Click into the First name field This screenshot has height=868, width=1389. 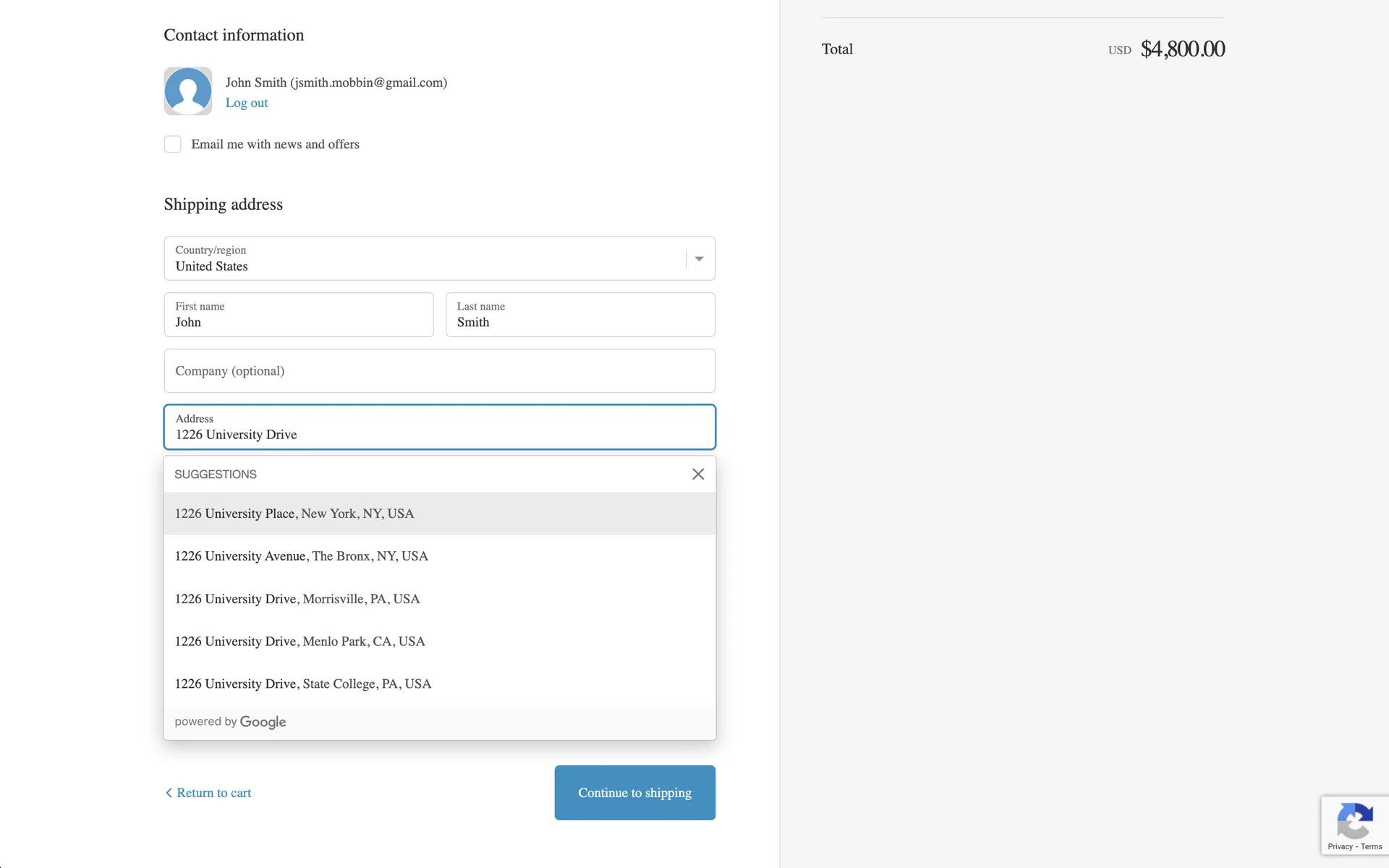point(299,315)
